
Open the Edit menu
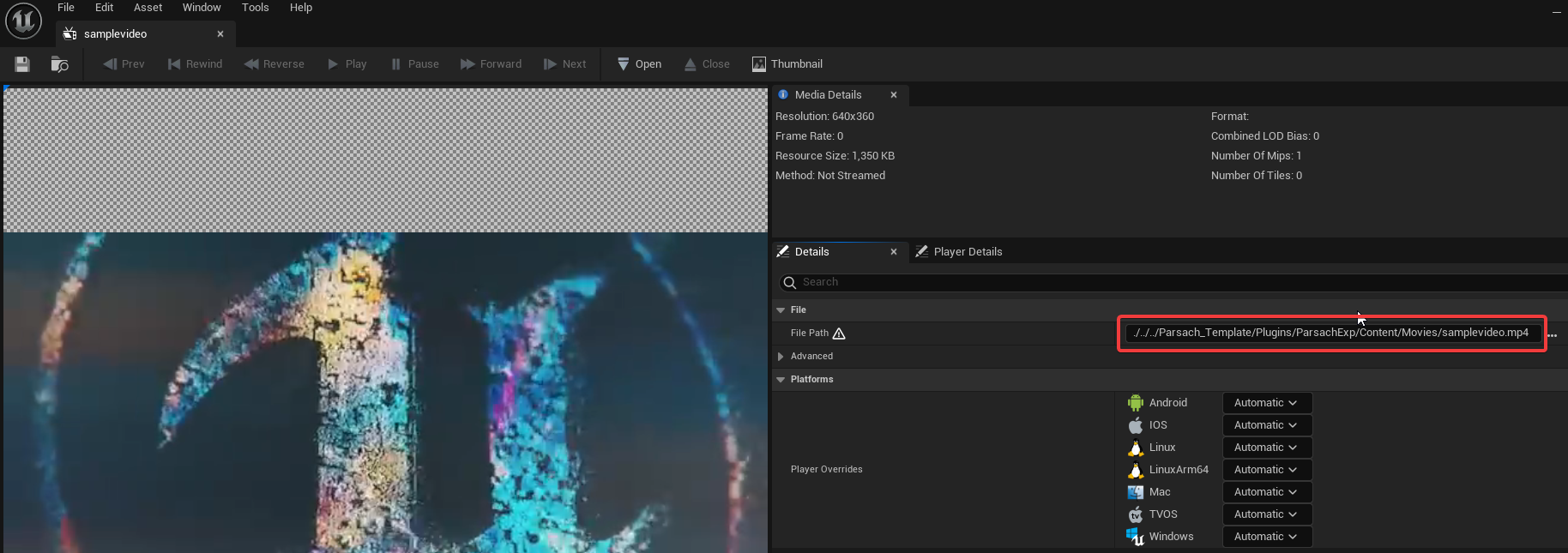point(104,8)
